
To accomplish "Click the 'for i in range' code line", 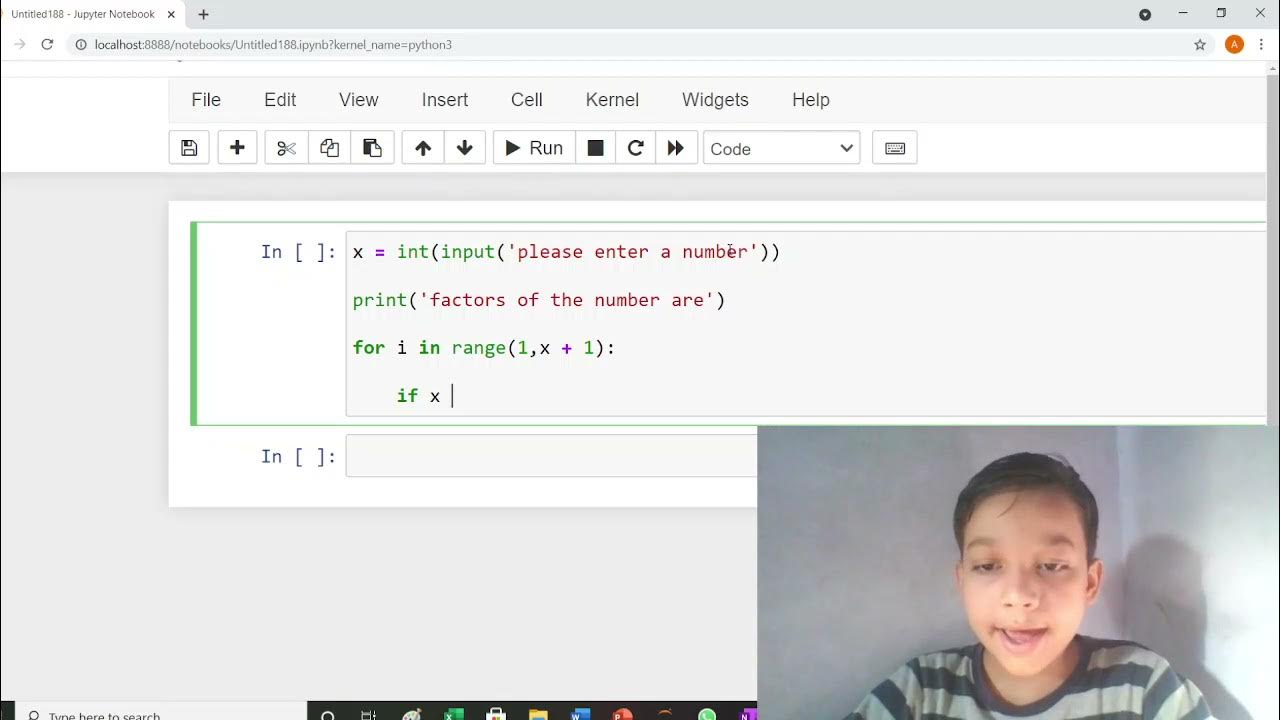I will pyautogui.click(x=484, y=348).
